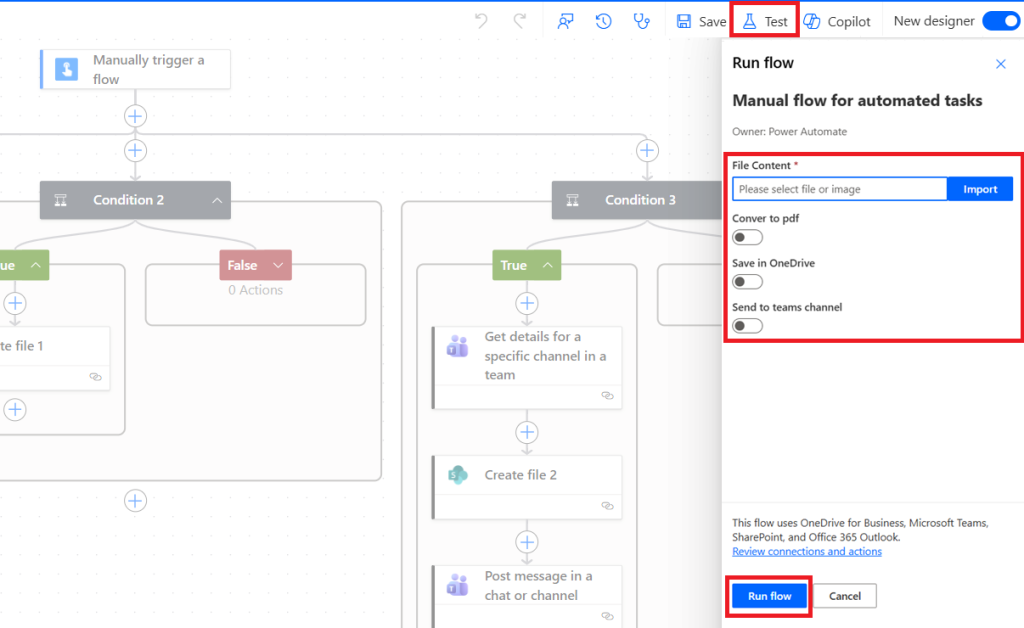Switch off the New designer toggle
1024x628 pixels.
[1001, 20]
